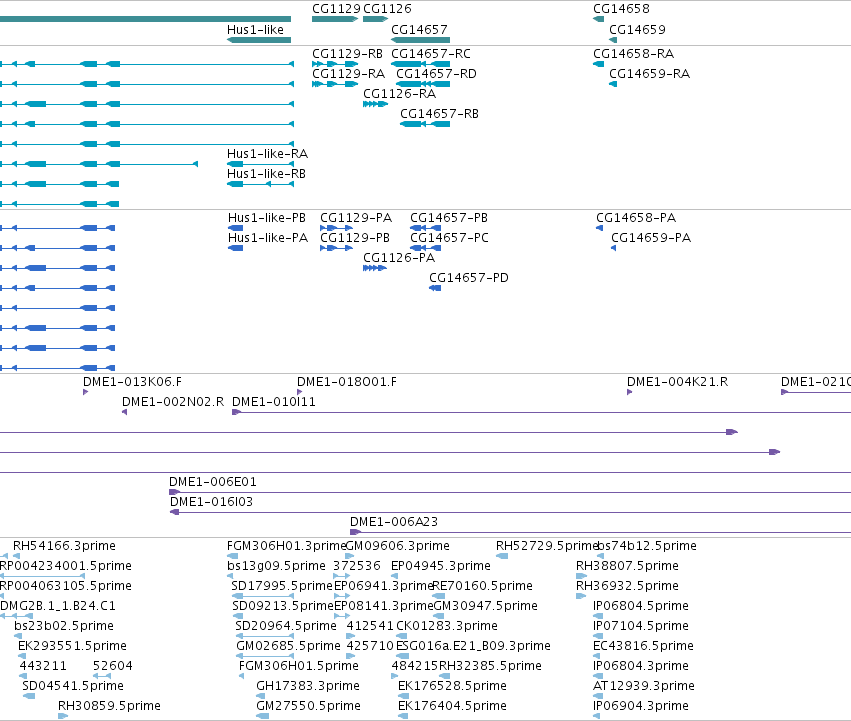Click EST RH54166.3prime

coord(64,546)
